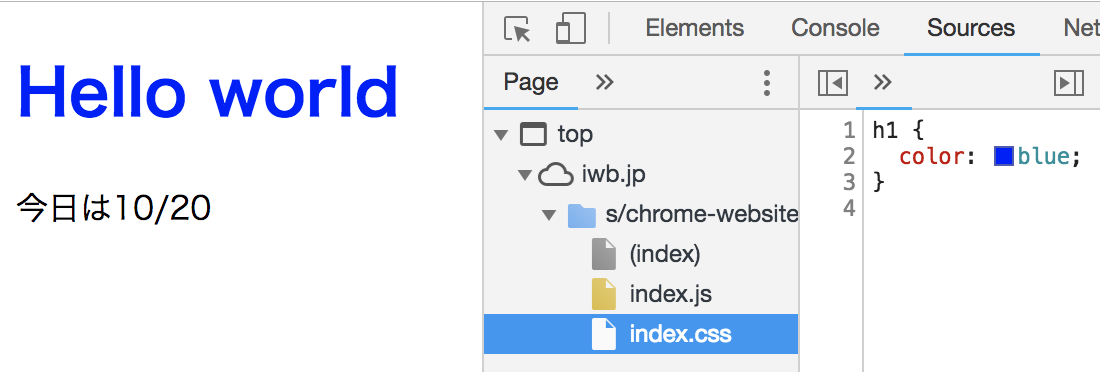
Task: Show more editor tabs chevron
Action: click(x=883, y=83)
